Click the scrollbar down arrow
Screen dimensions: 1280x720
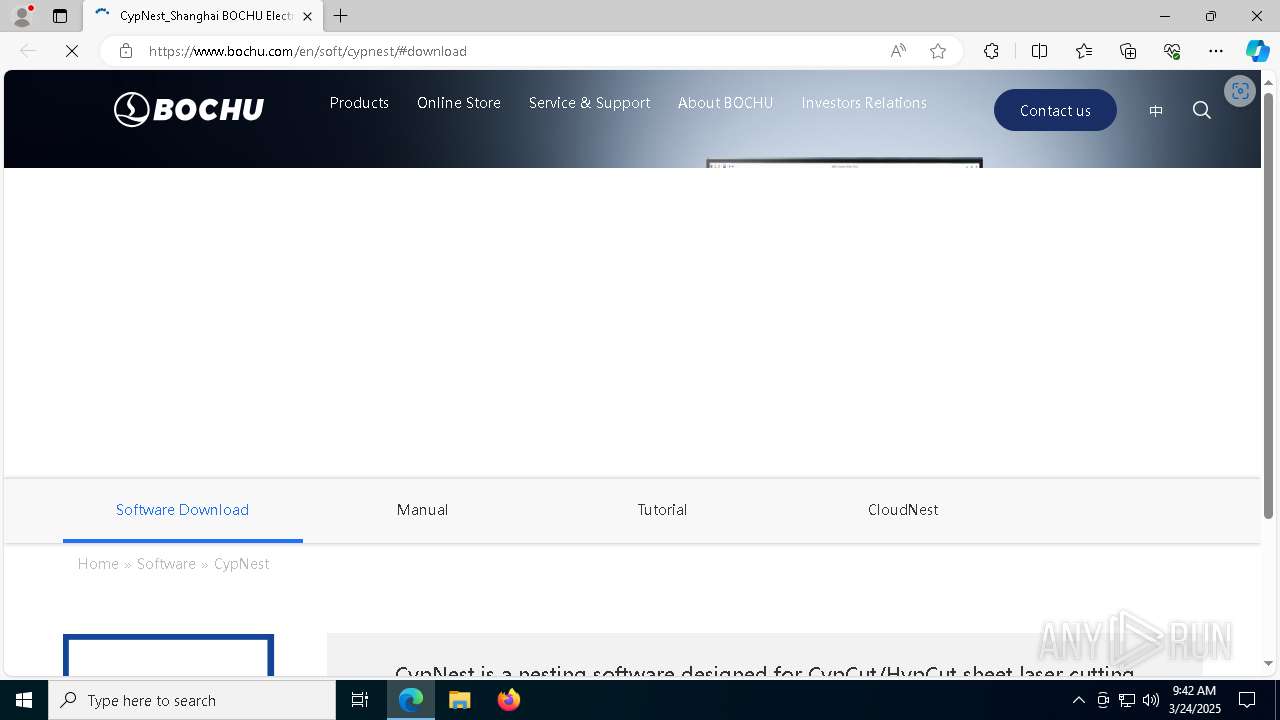coord(1269,663)
